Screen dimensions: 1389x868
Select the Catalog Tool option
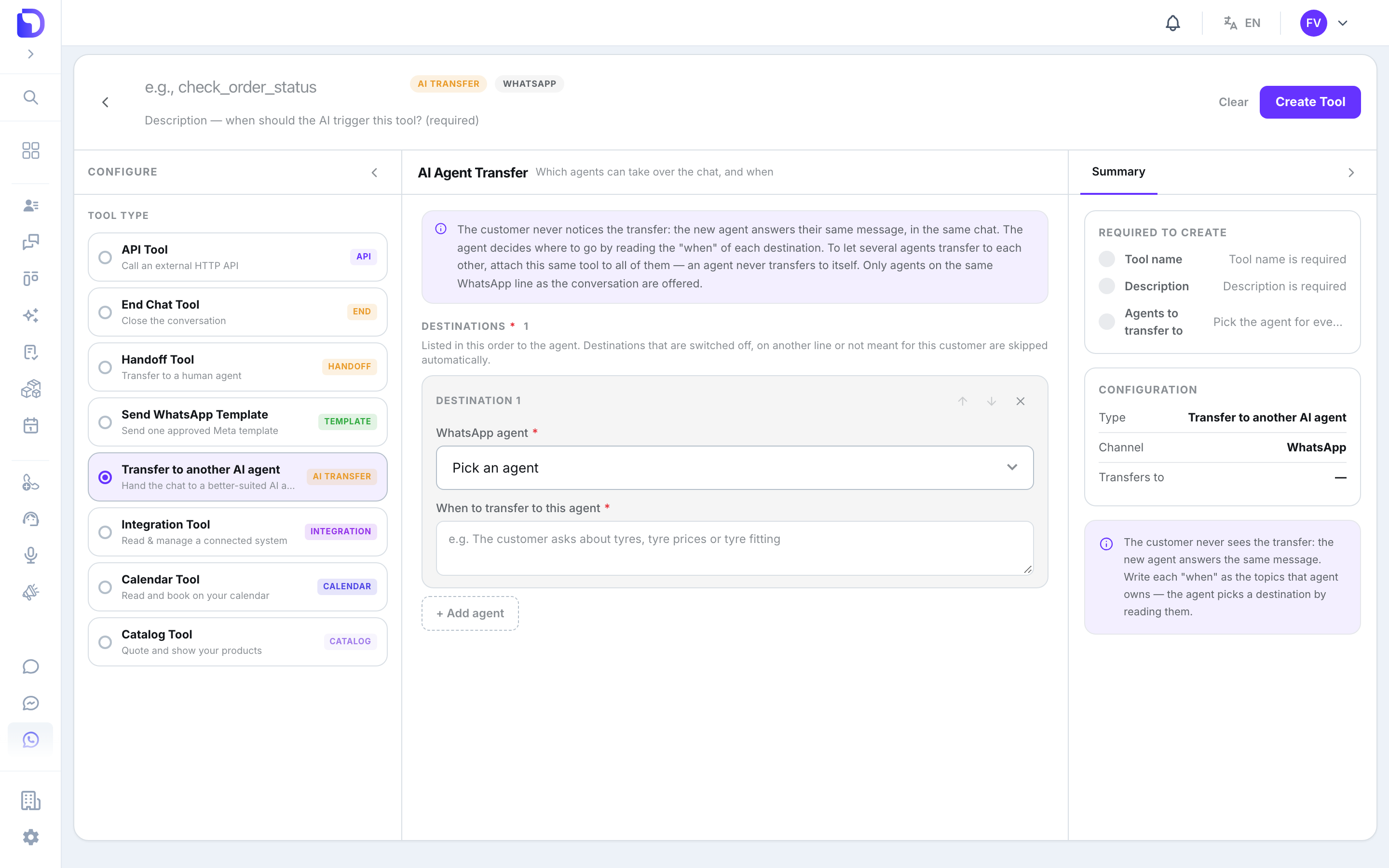[x=238, y=642]
